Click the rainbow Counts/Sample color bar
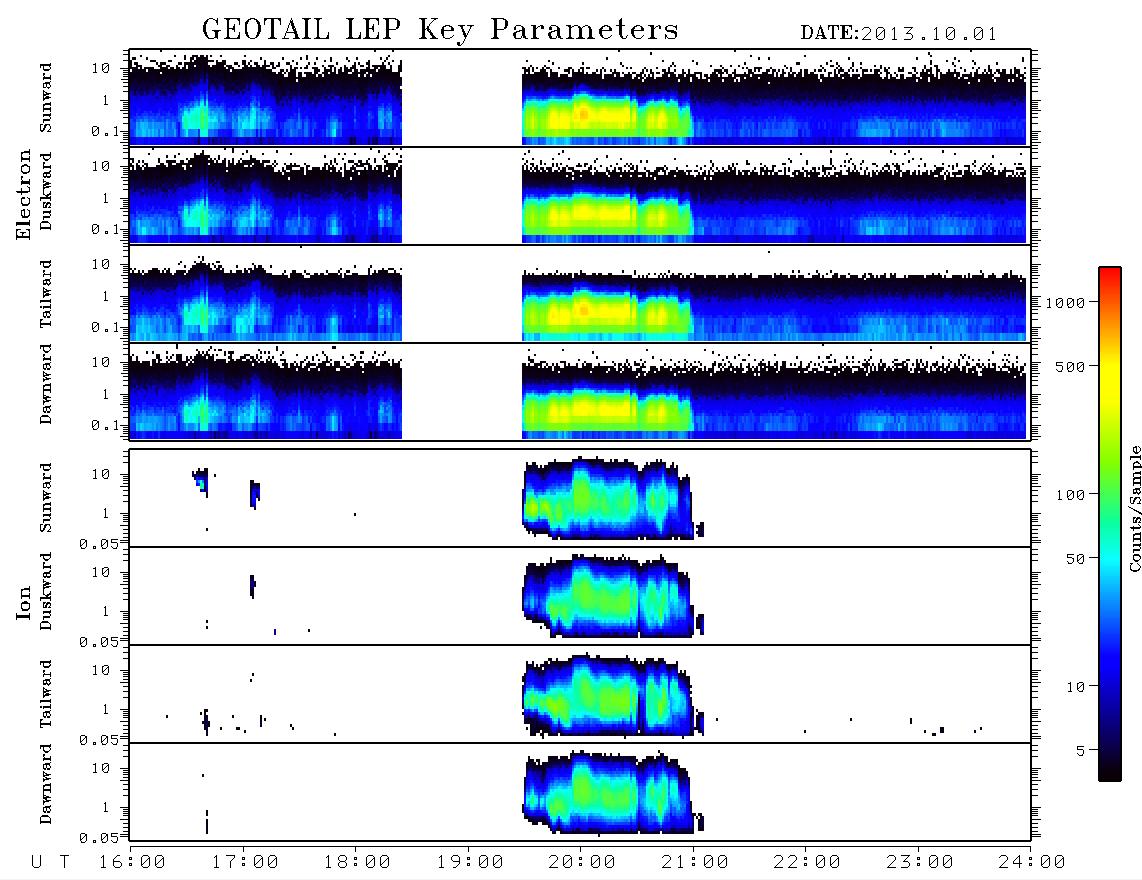The height and width of the screenshot is (880, 1142). (x=1110, y=524)
